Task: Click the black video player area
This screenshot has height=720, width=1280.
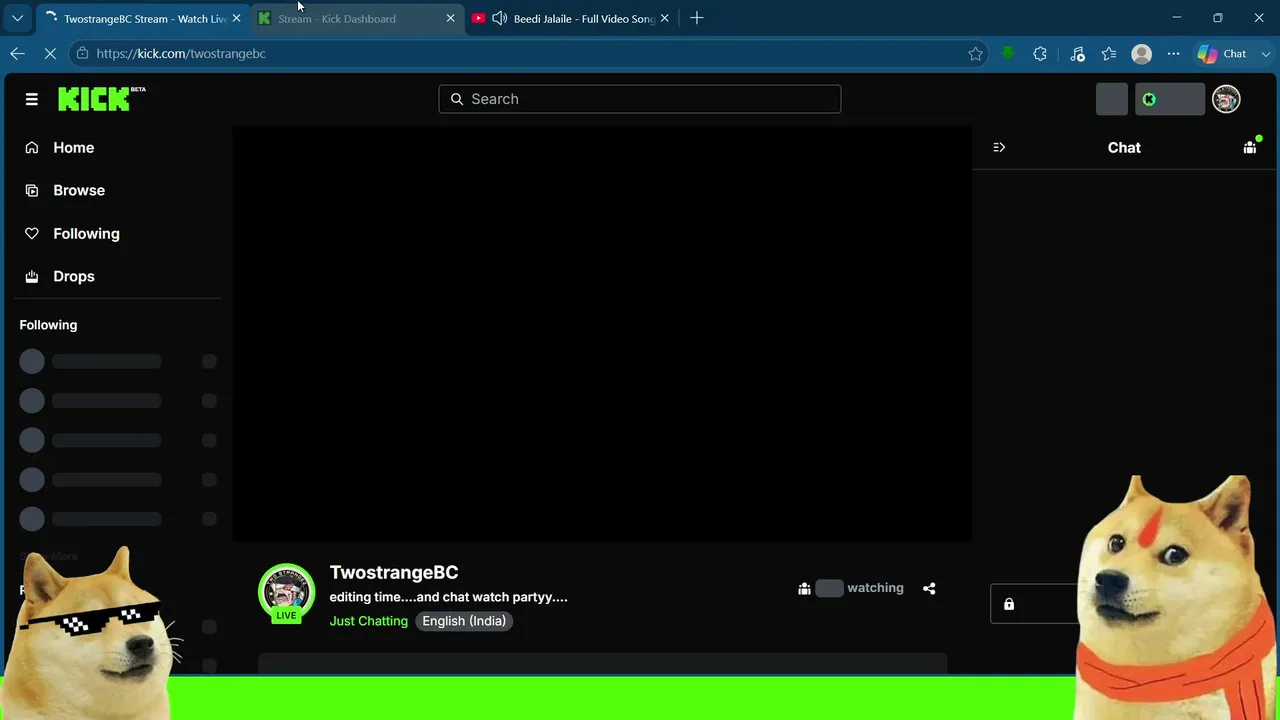Action: click(x=602, y=334)
